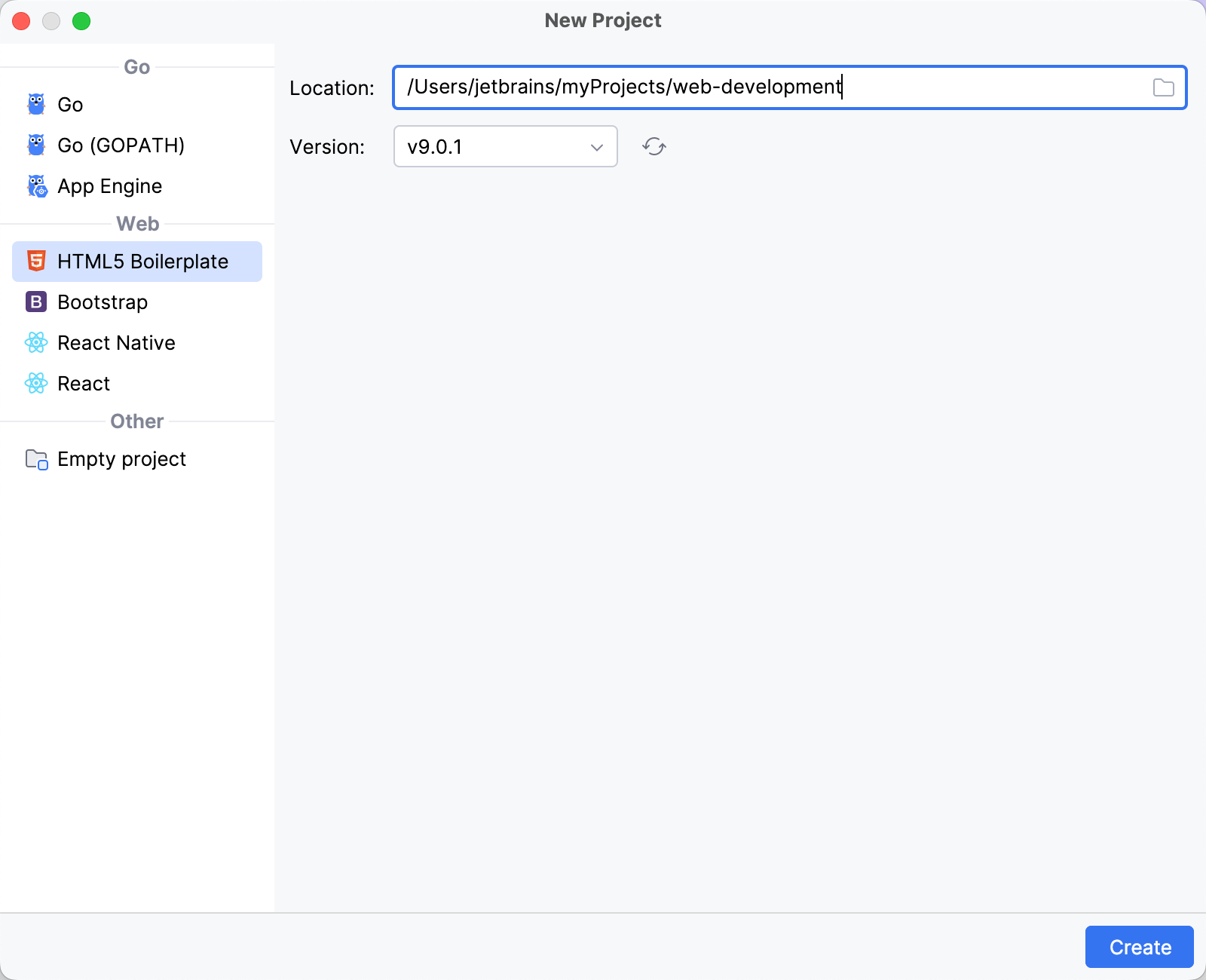Click the refresh icon next to Version
Viewport: 1206px width, 980px height.
tap(653, 146)
